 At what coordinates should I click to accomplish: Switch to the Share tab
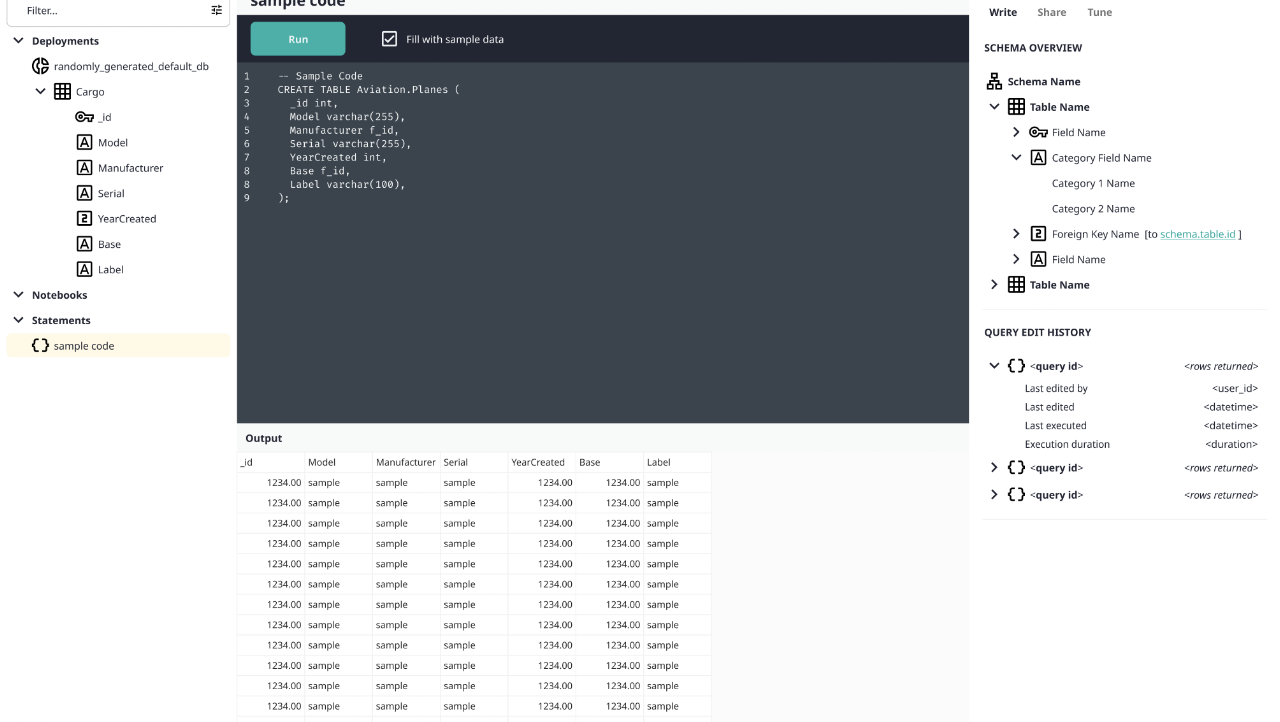[1051, 12]
